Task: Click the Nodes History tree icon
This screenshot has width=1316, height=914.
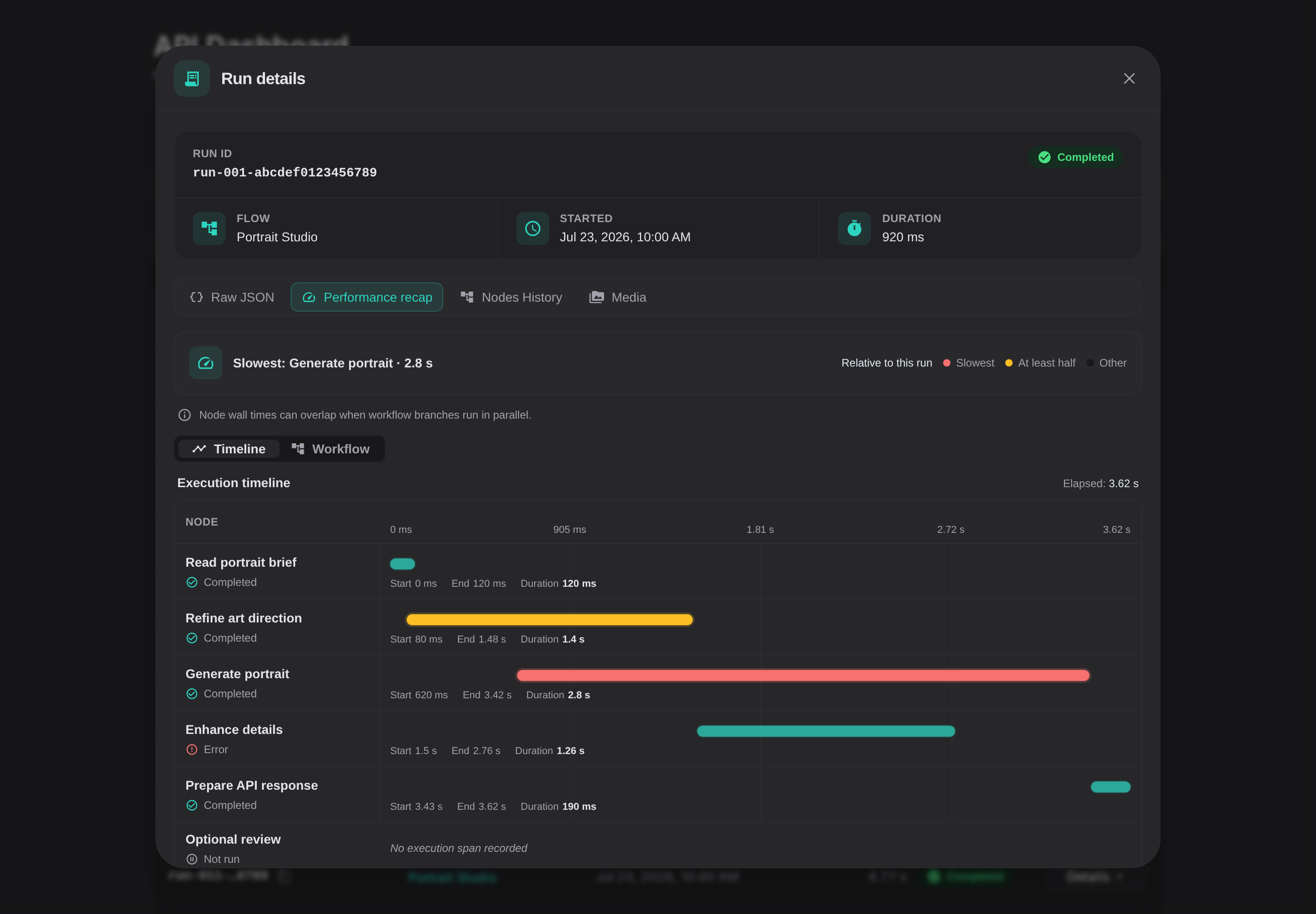Action: (x=467, y=297)
